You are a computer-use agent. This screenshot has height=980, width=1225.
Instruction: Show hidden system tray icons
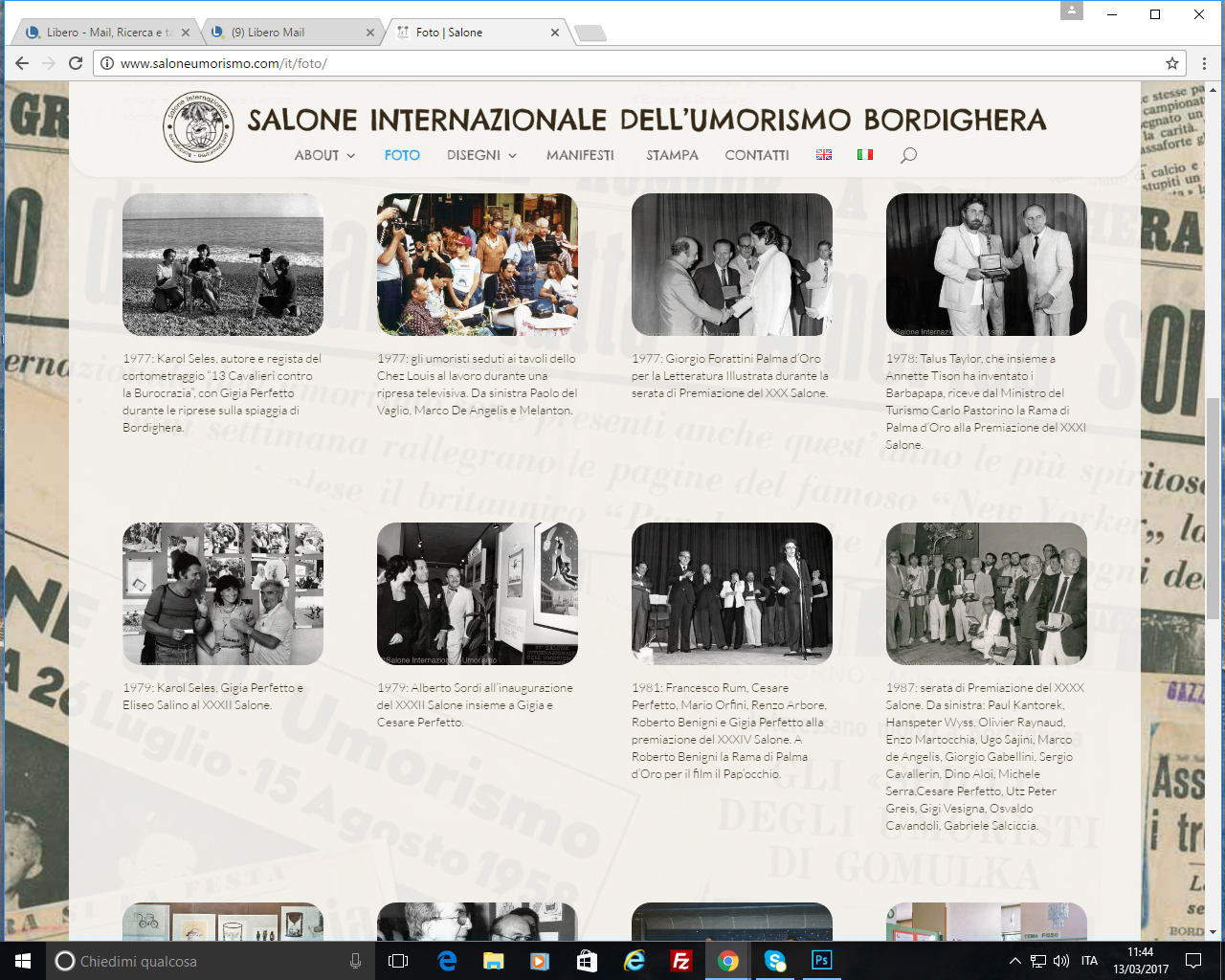pos(1015,961)
